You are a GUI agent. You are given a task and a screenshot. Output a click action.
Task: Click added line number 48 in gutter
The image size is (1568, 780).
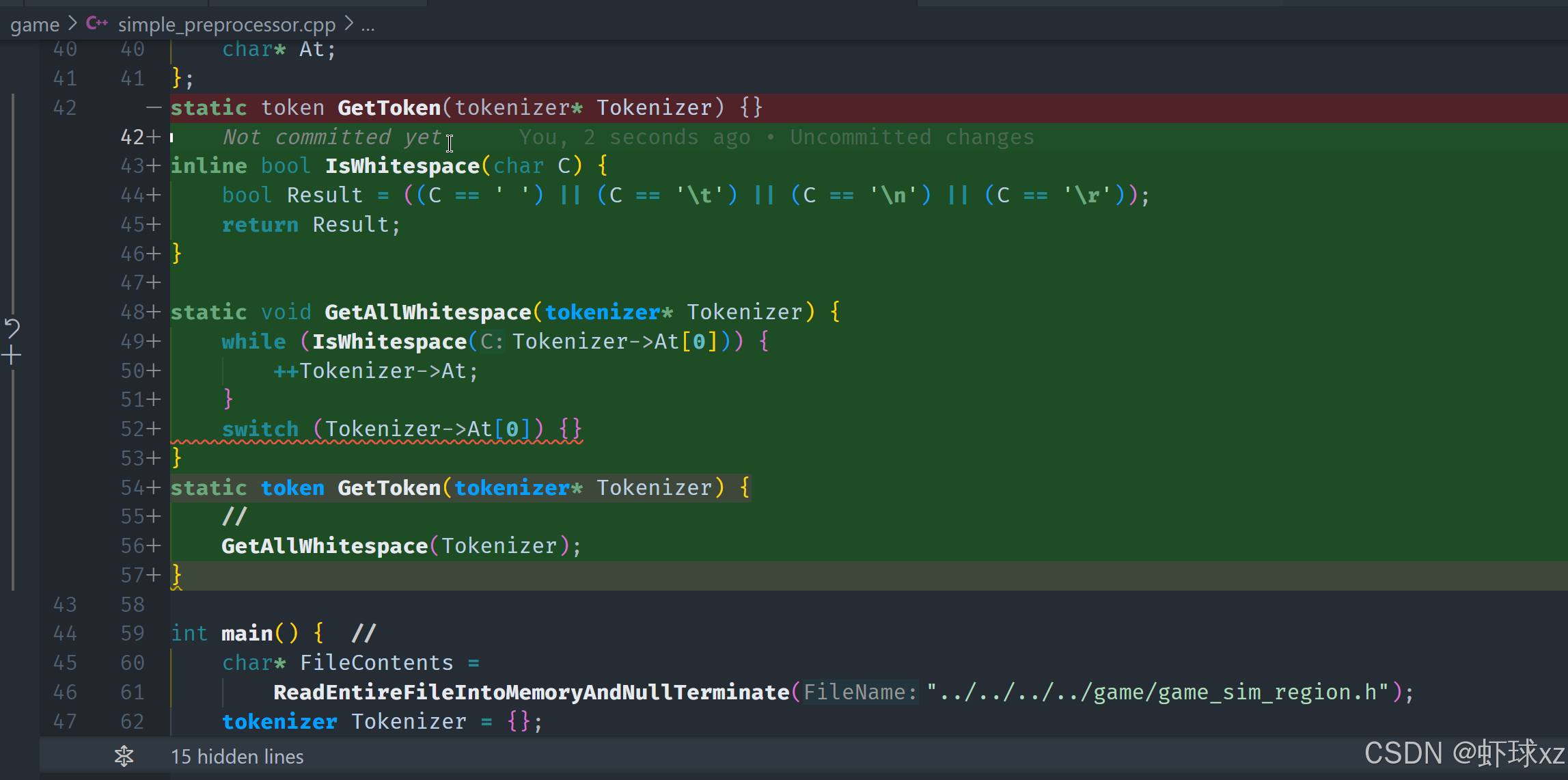coord(133,312)
